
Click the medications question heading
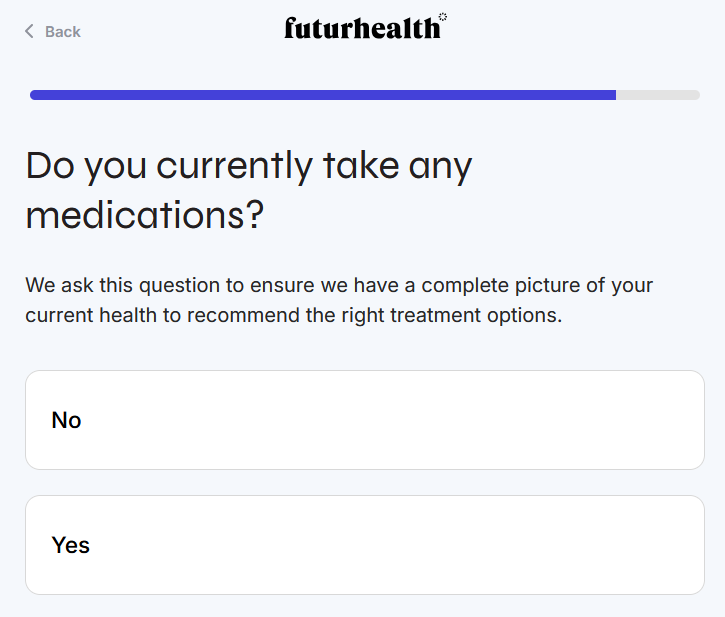pos(248,190)
